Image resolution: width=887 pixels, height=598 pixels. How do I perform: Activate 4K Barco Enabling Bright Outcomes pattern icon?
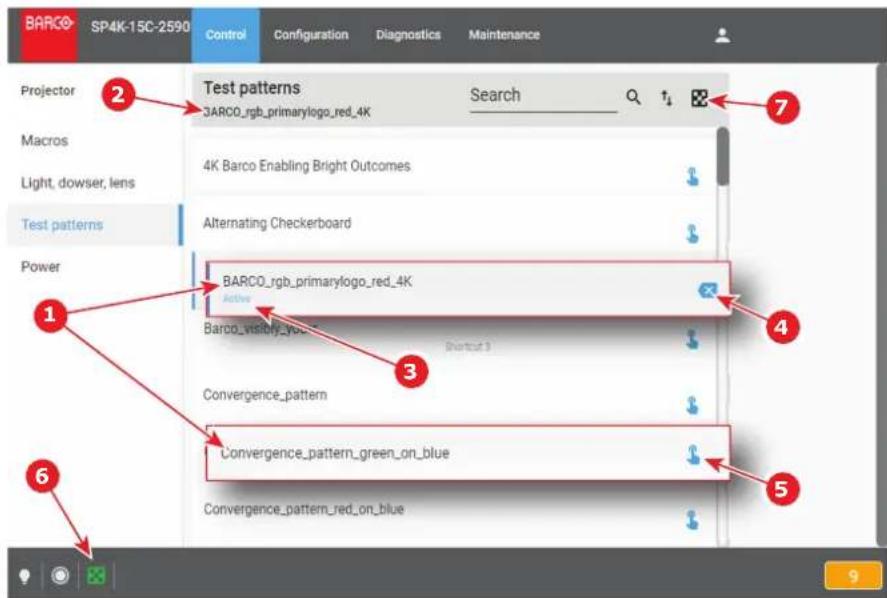click(x=692, y=177)
